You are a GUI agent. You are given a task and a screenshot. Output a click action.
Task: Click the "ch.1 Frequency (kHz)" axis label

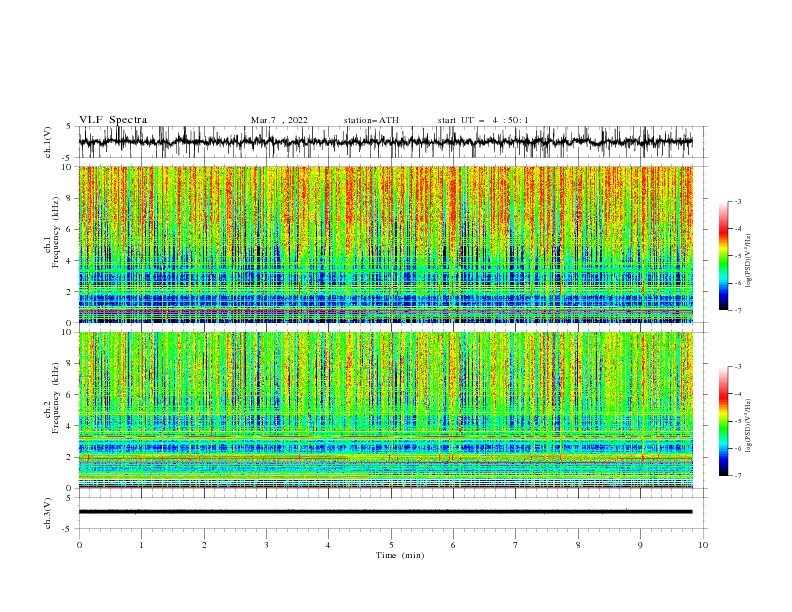(x=51, y=233)
